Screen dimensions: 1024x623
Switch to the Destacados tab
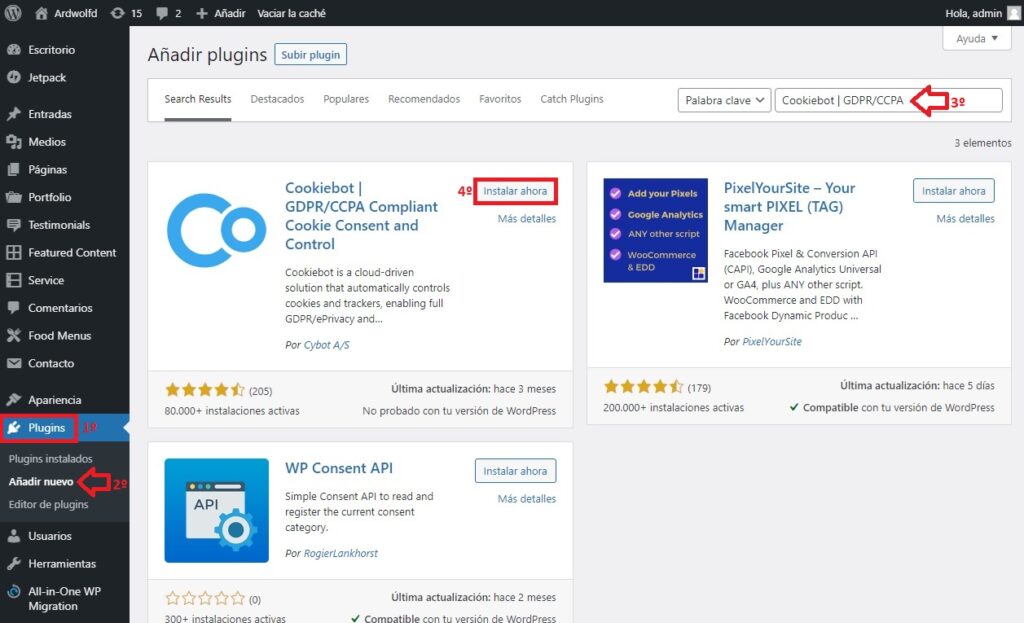(x=278, y=99)
